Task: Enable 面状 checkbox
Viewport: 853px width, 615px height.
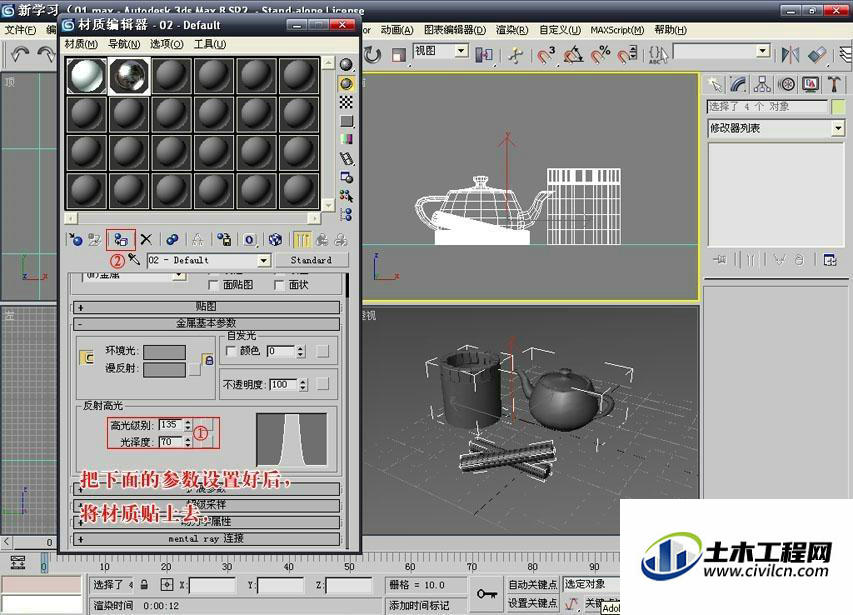Action: click(279, 285)
